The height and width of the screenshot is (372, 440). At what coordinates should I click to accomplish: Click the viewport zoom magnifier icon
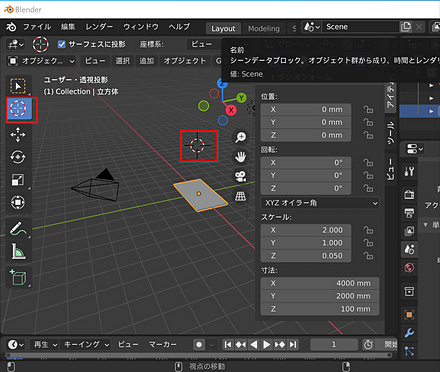coord(240,137)
